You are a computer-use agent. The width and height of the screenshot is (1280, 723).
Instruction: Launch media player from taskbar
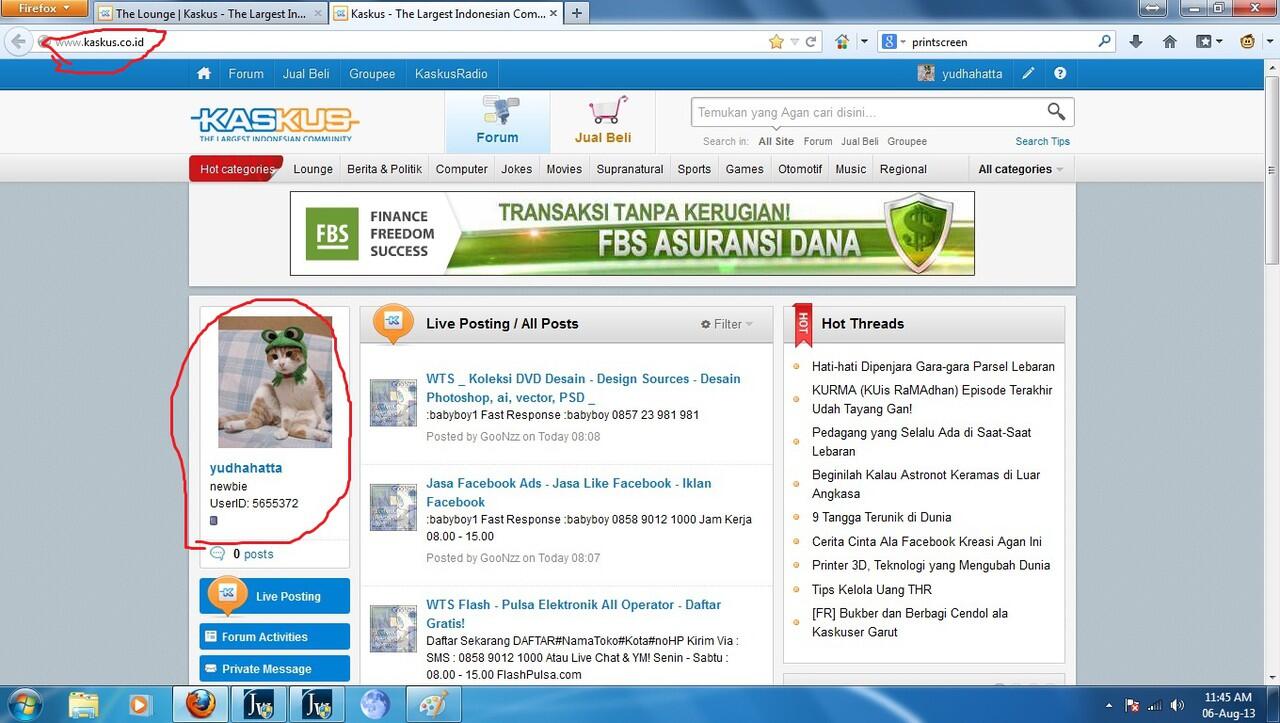click(x=139, y=704)
